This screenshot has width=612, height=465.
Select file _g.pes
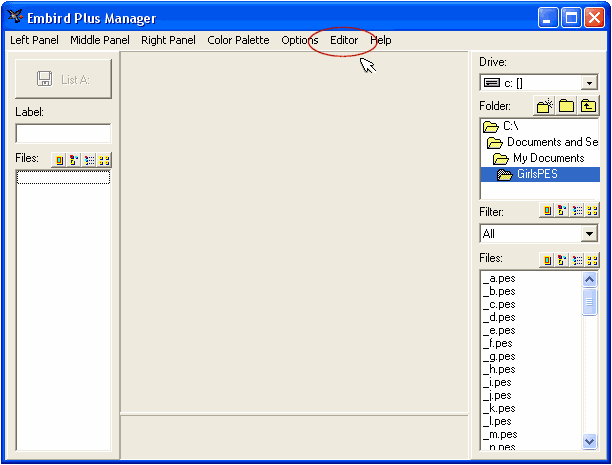point(499,356)
